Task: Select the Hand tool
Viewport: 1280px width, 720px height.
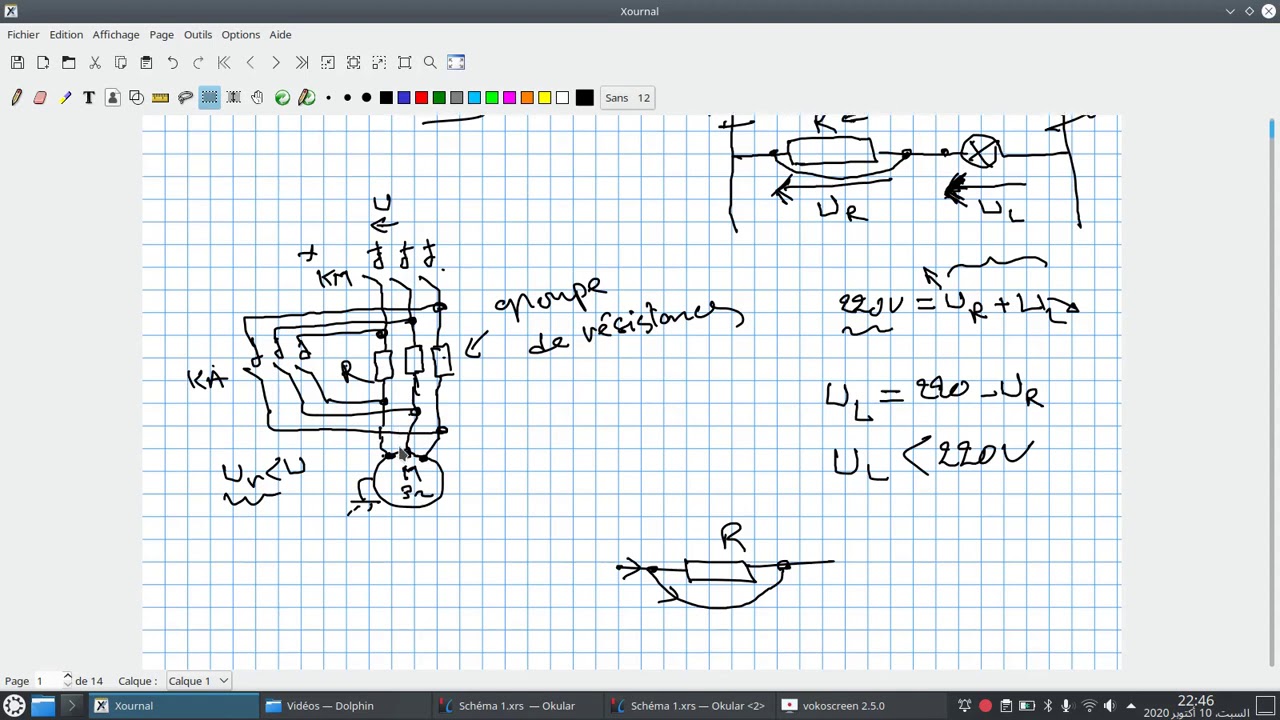Action: [257, 98]
